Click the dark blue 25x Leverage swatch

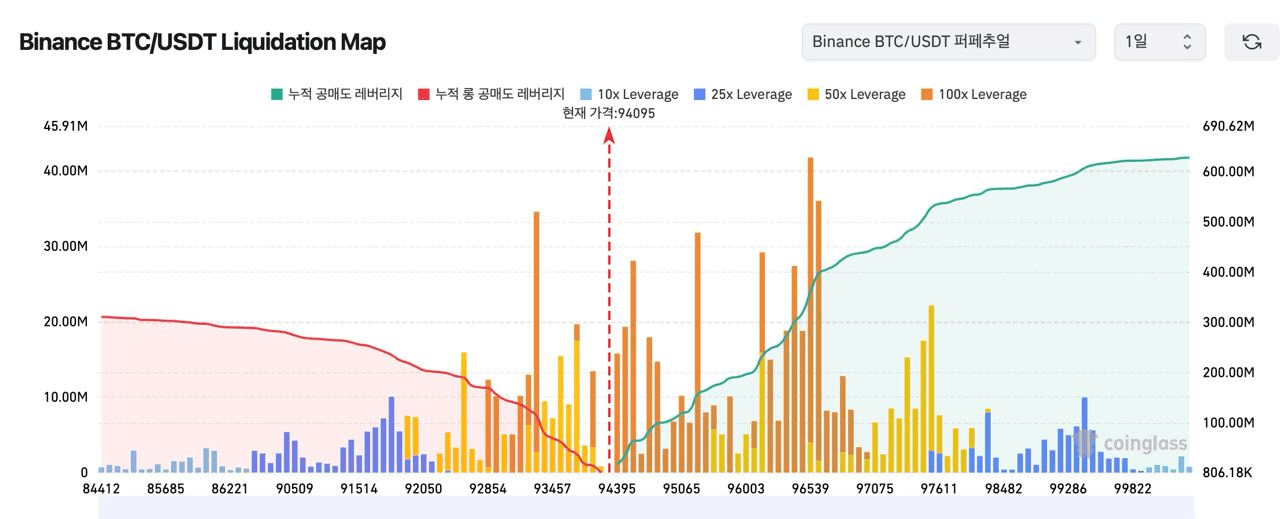700,94
